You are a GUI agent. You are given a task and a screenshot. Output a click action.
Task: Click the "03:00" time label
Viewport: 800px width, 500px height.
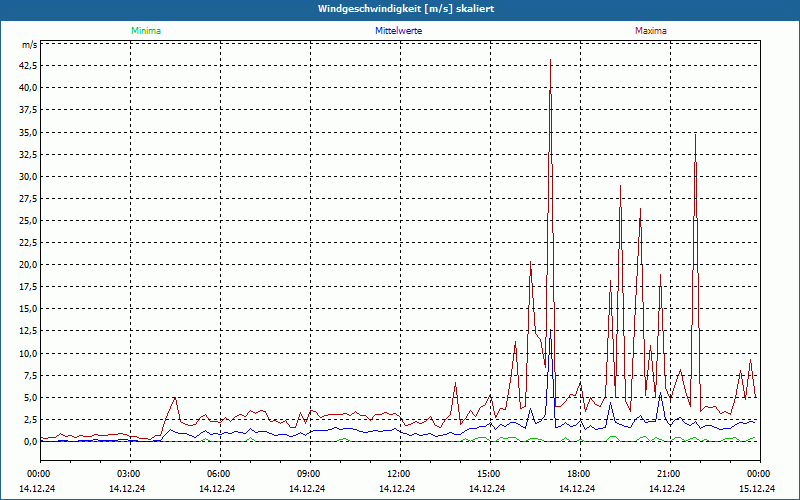128,474
